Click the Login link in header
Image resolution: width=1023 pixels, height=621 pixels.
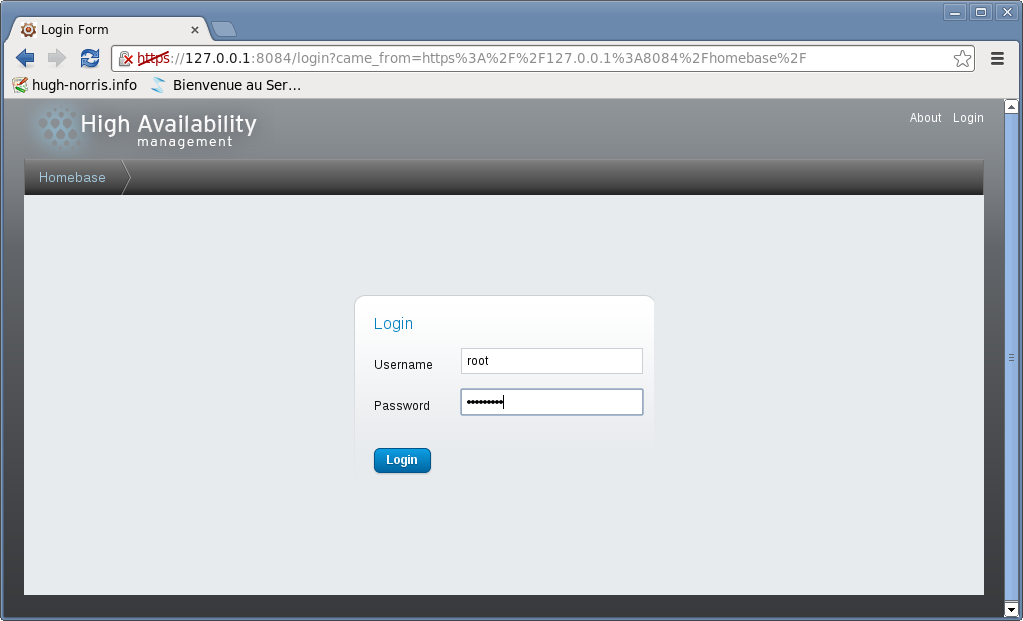click(x=968, y=118)
